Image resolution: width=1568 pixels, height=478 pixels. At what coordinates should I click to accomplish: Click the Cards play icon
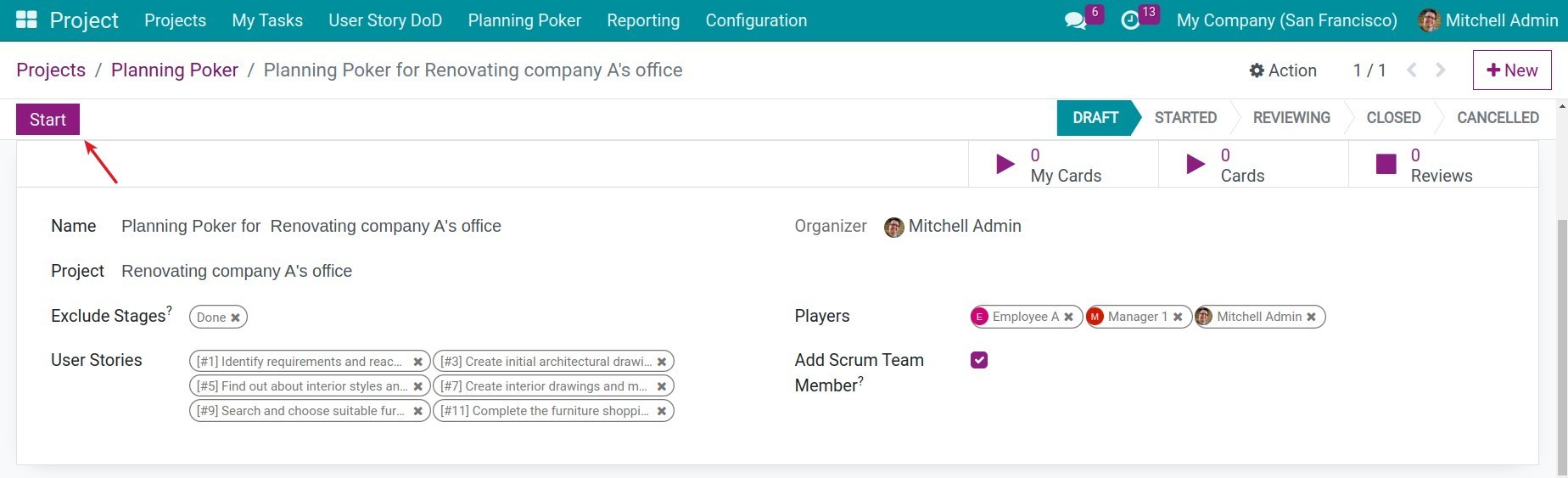[x=1195, y=164]
